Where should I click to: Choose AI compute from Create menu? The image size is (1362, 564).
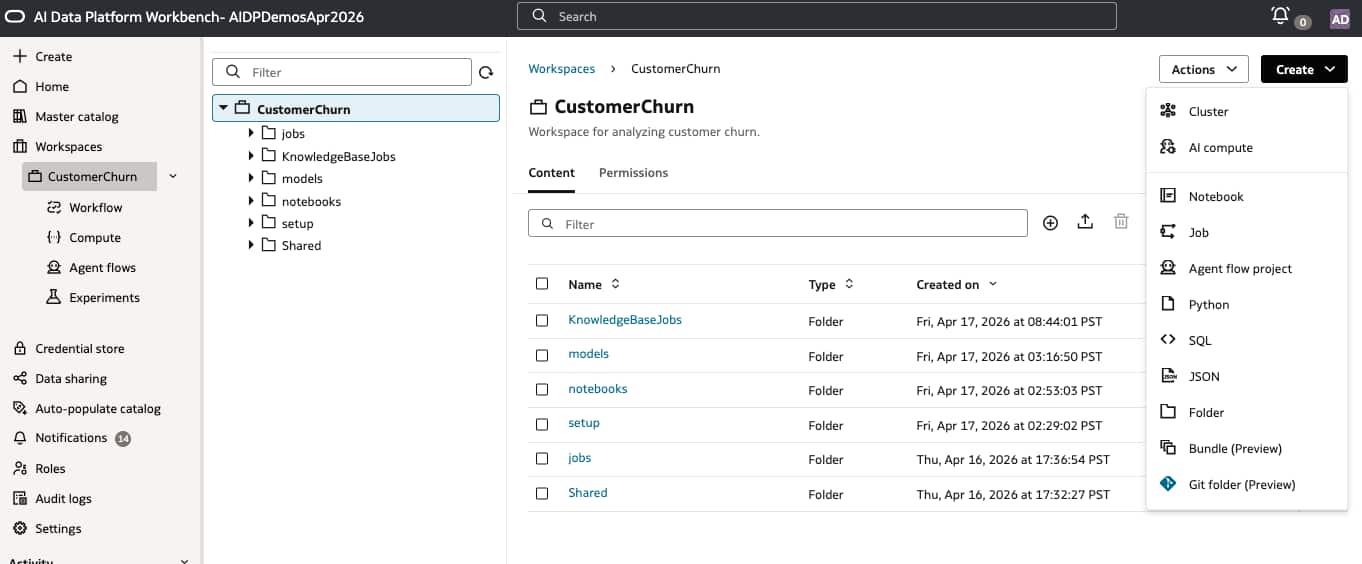[1247, 147]
